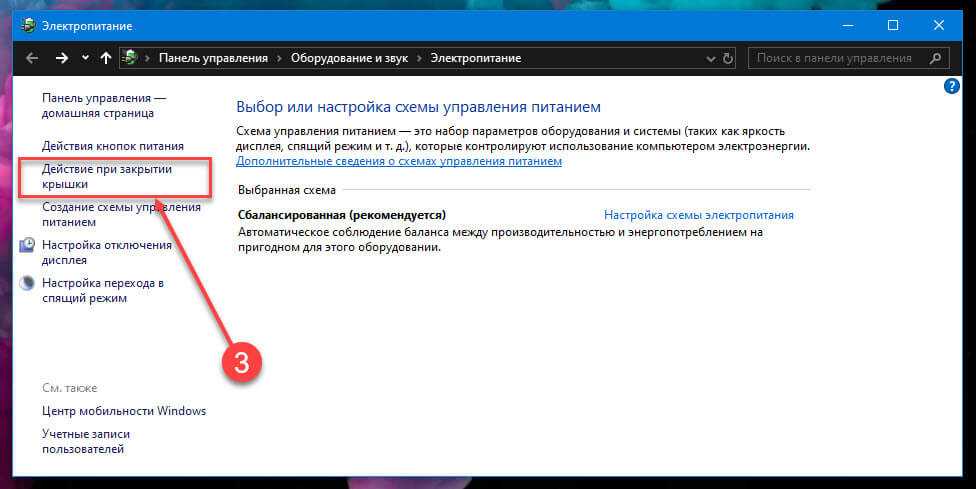Click icon beside Настройка отключения дисплея
The height and width of the screenshot is (489, 976).
pos(27,246)
